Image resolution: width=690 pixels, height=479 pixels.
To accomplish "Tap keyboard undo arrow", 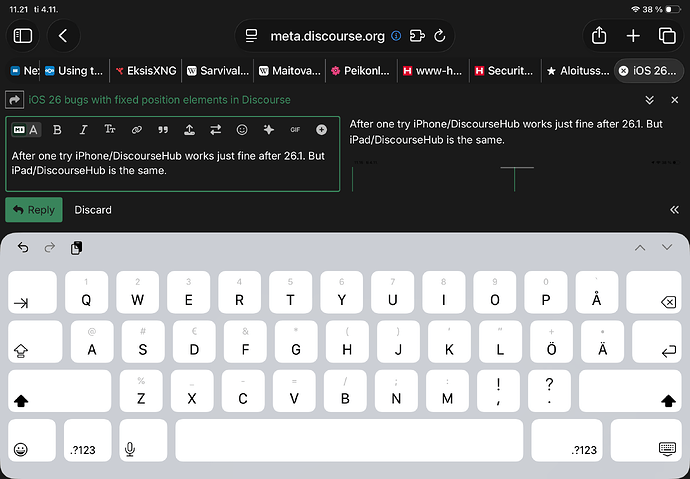I will (23, 248).
